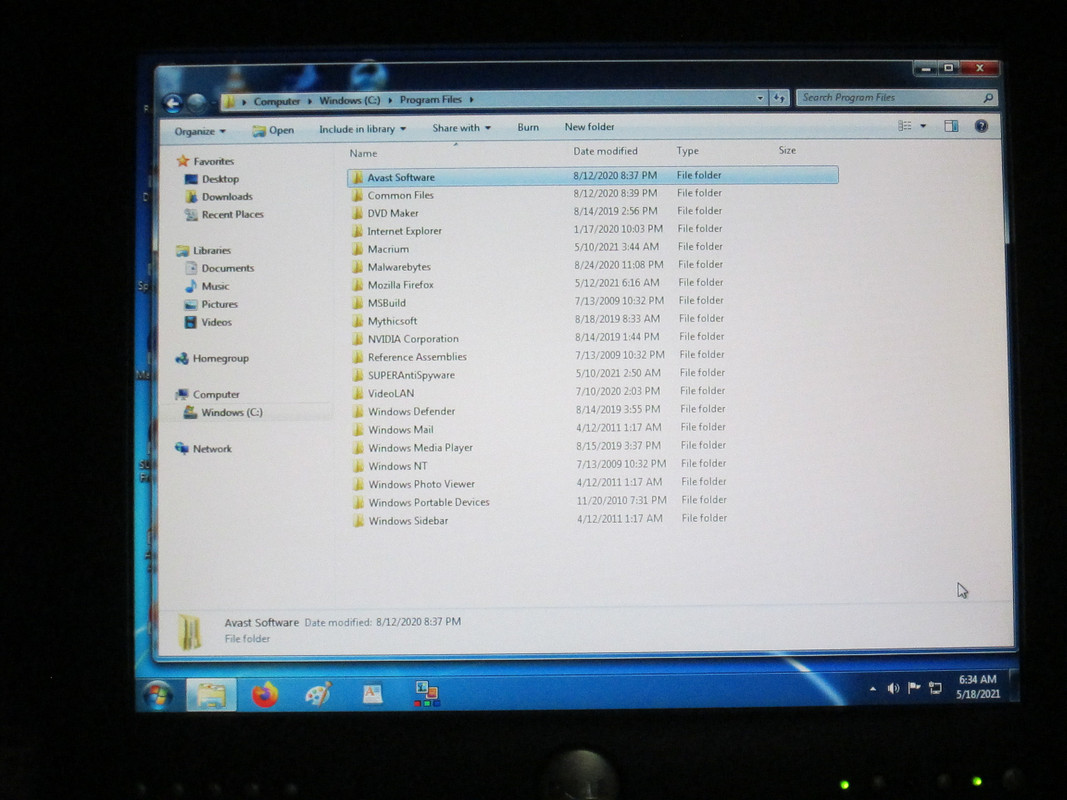Select the Mozilla Firefox folder icon
The image size is (1067, 800).
coord(357,285)
